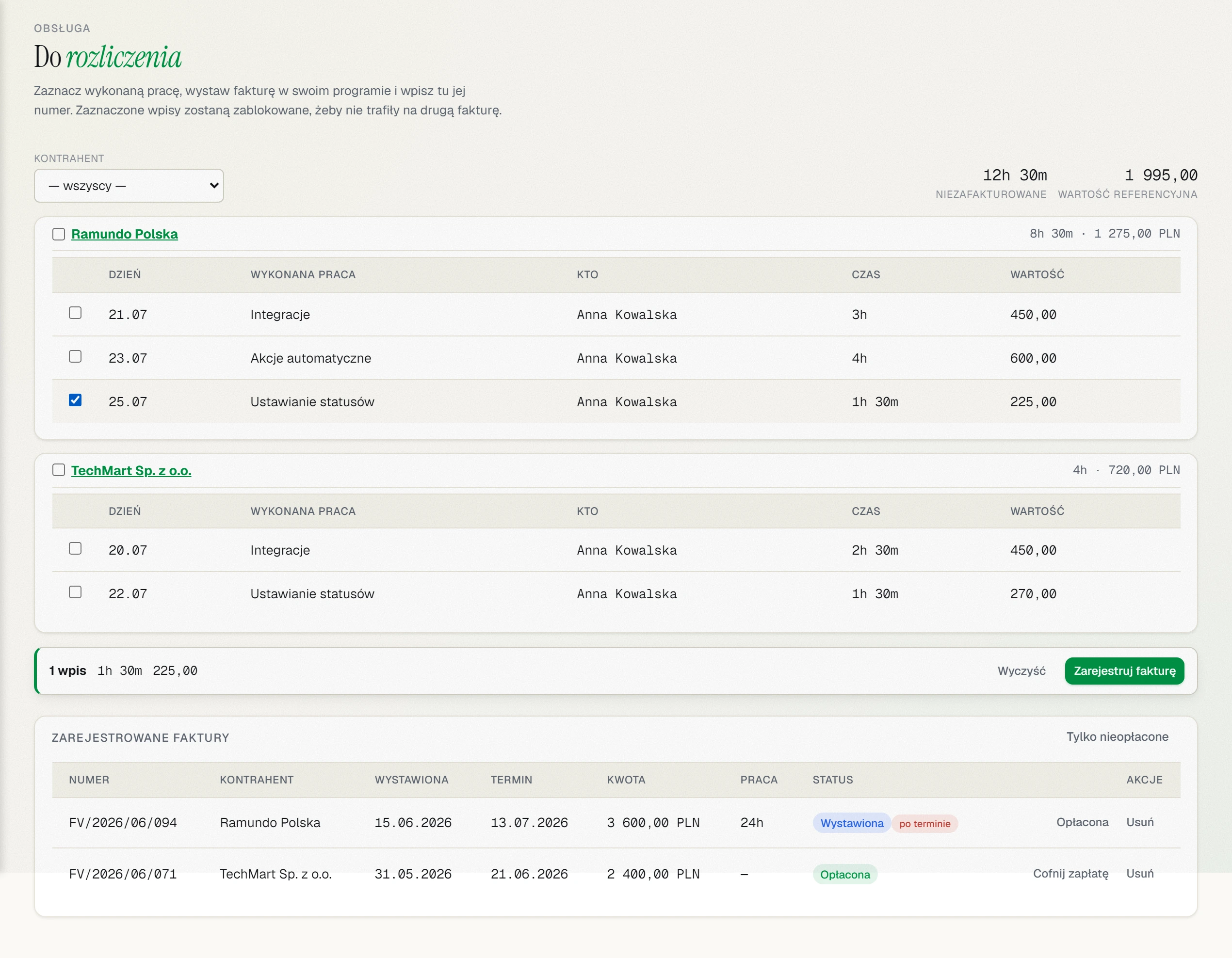
Task: Tick the Ramundo Polska group checkbox
Action: (x=59, y=234)
